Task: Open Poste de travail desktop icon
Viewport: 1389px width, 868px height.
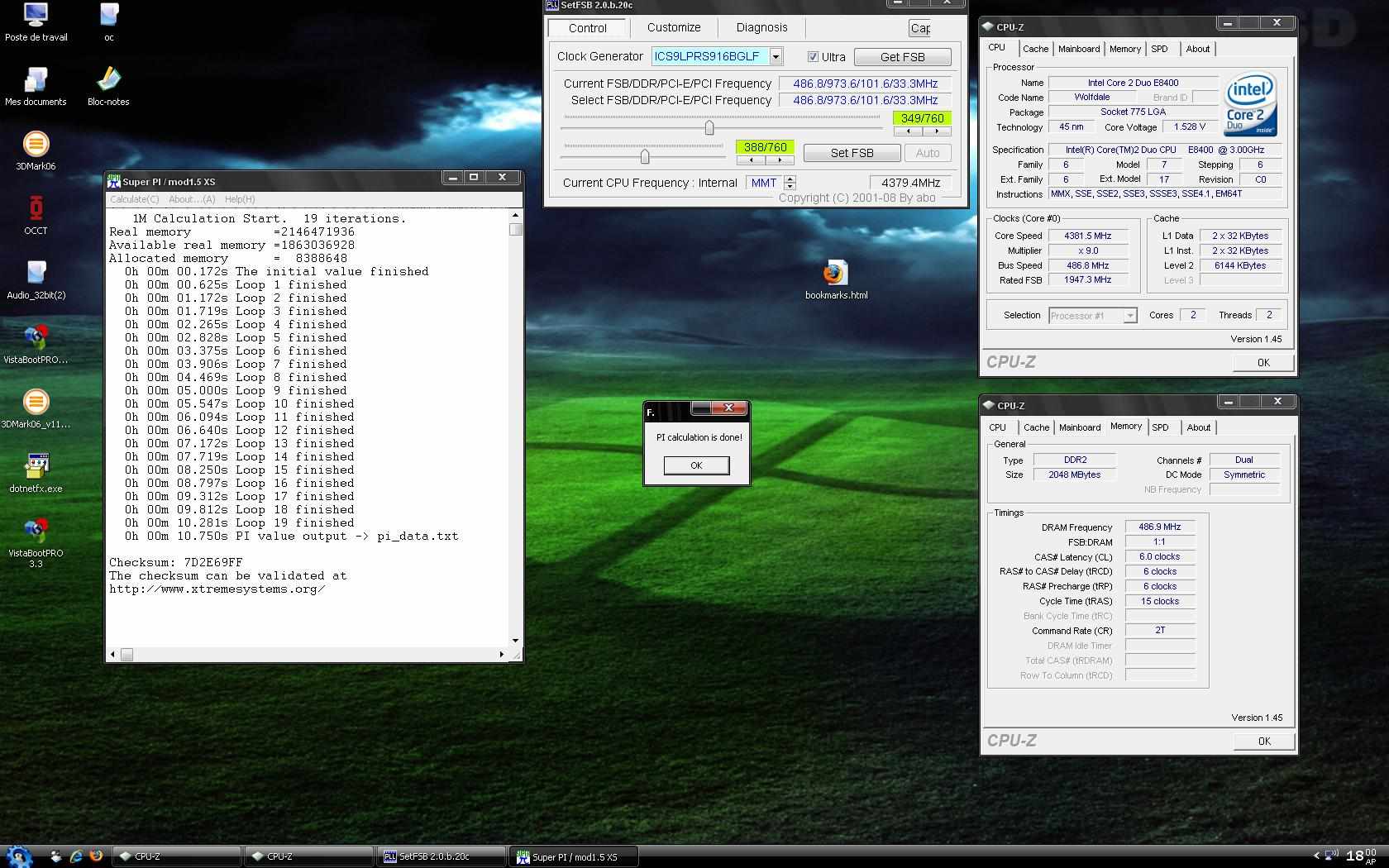Action: (36, 21)
